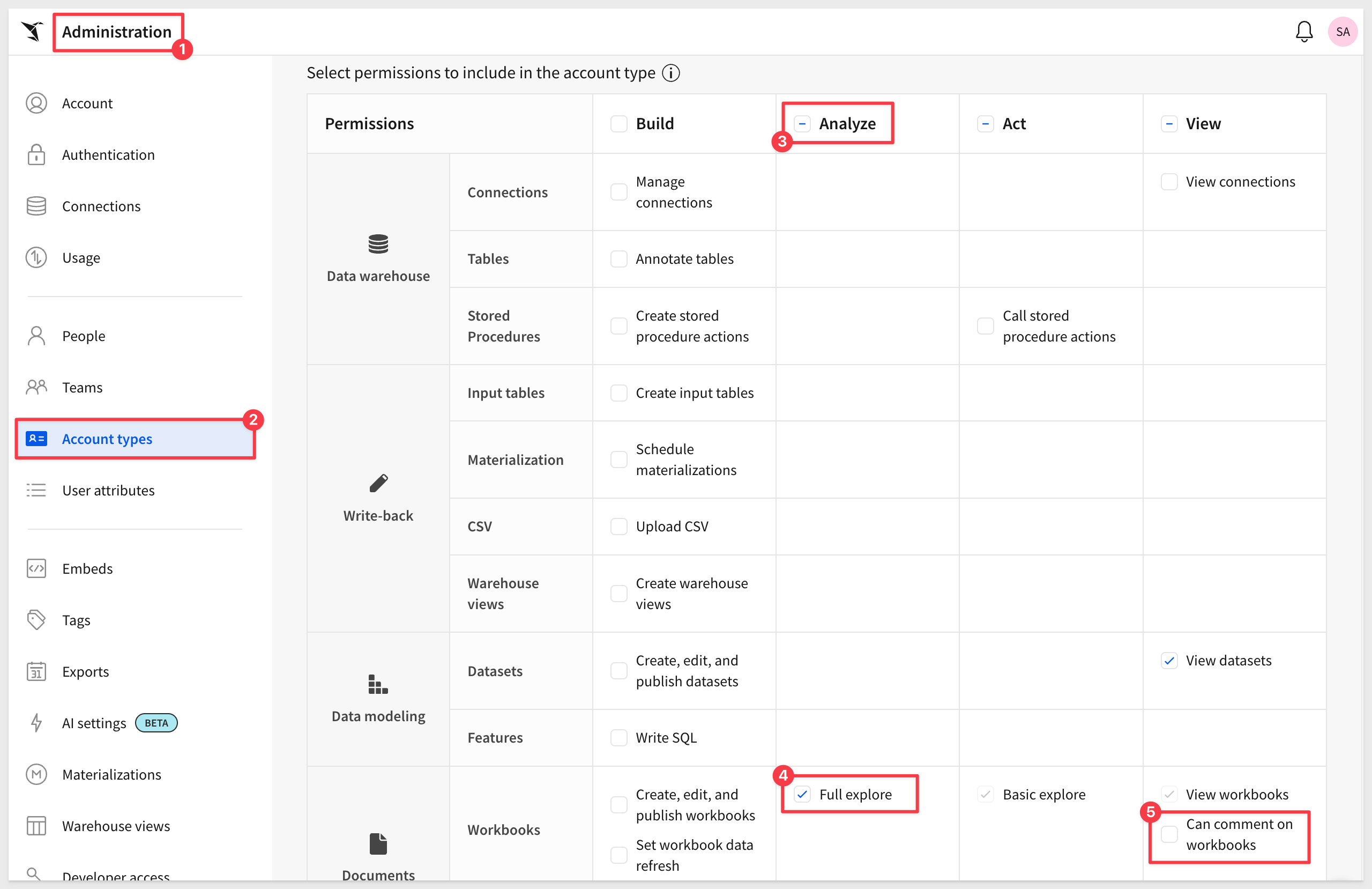Open Connections via the database icon
The height and width of the screenshot is (889, 1372).
tap(36, 206)
